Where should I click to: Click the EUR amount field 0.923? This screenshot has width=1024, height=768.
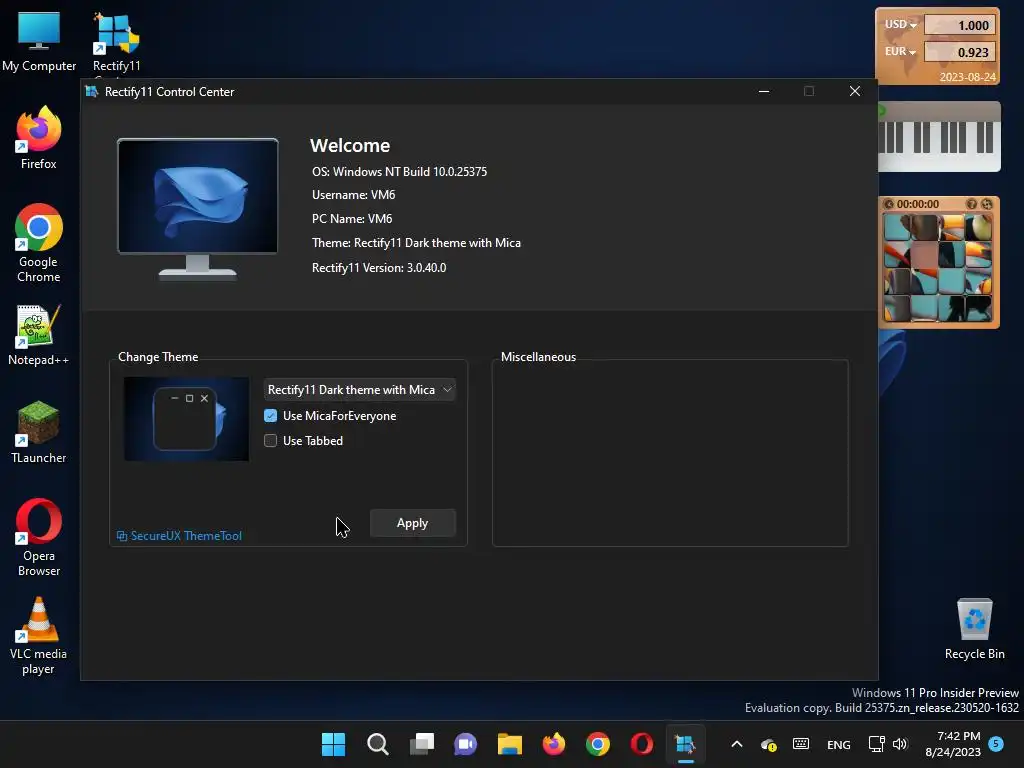pos(959,52)
